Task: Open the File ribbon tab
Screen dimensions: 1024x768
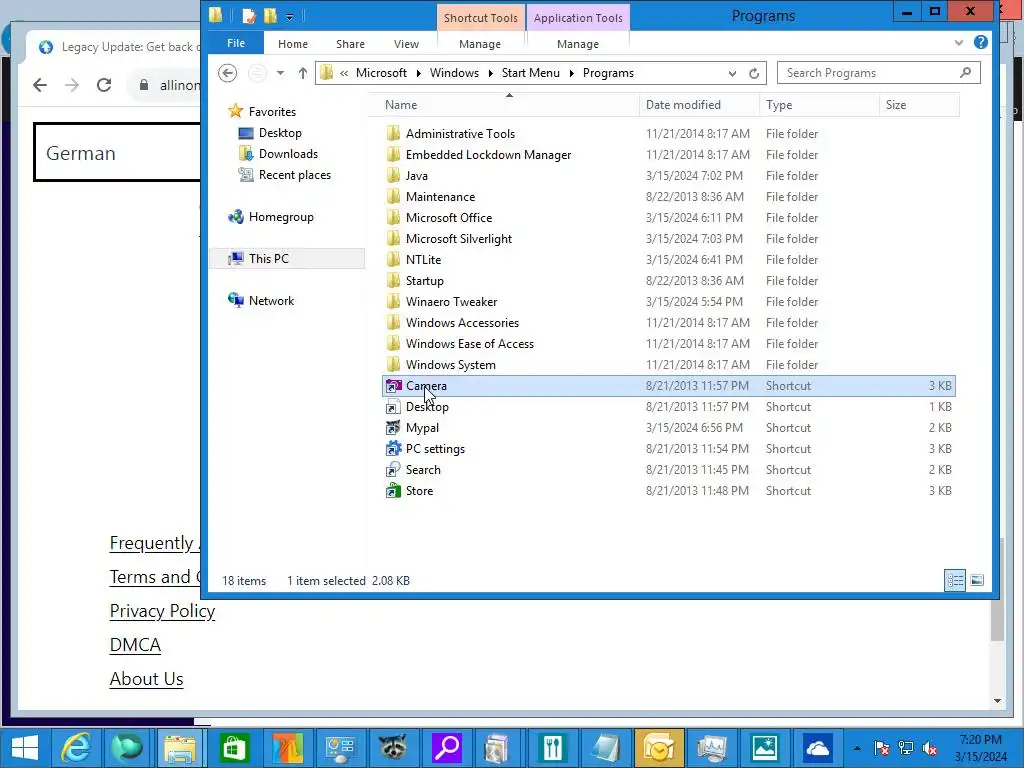Action: click(x=236, y=43)
